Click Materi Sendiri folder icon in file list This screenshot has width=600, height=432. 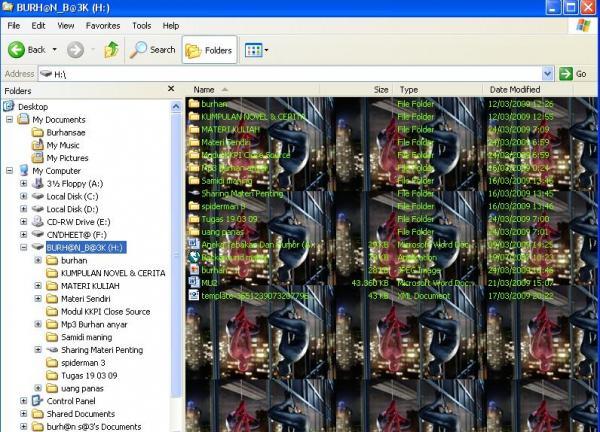194,142
